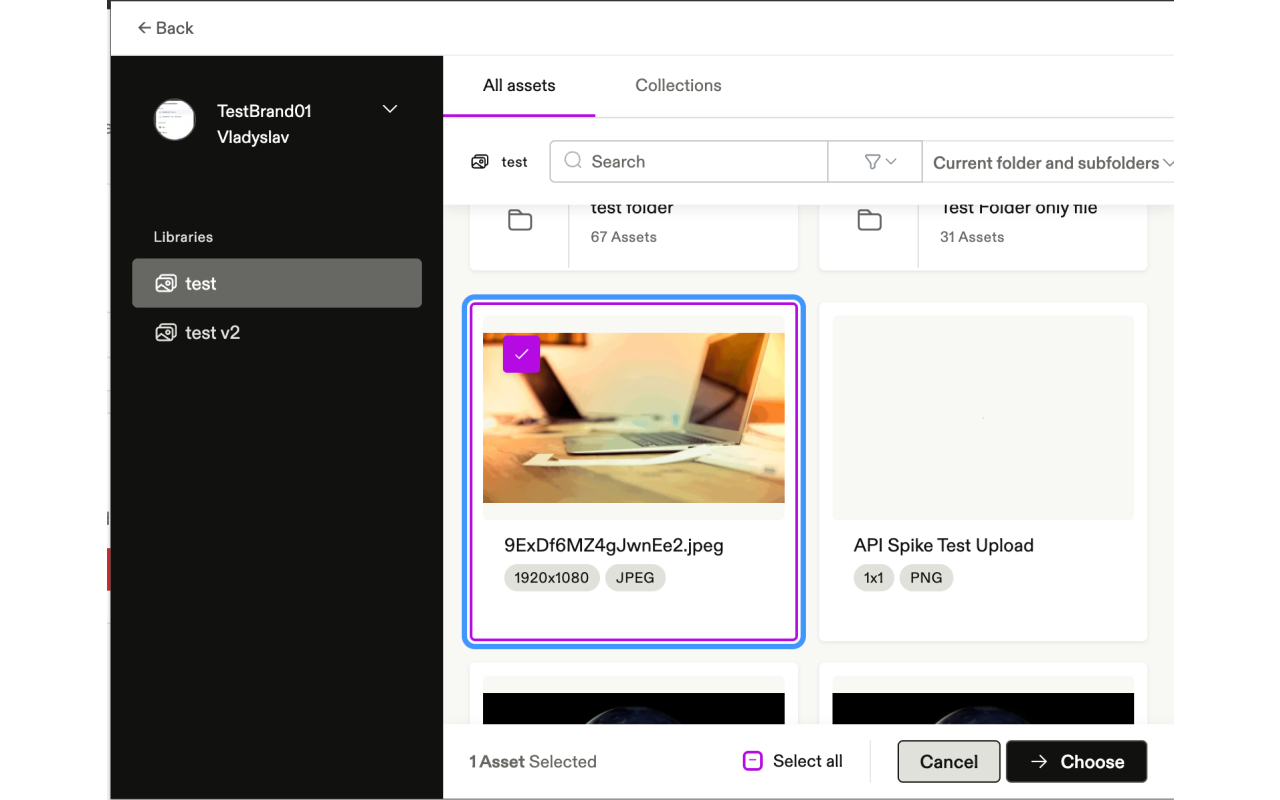The width and height of the screenshot is (1280, 800).
Task: Open the folder icon with 31 Assets
Action: (870, 220)
